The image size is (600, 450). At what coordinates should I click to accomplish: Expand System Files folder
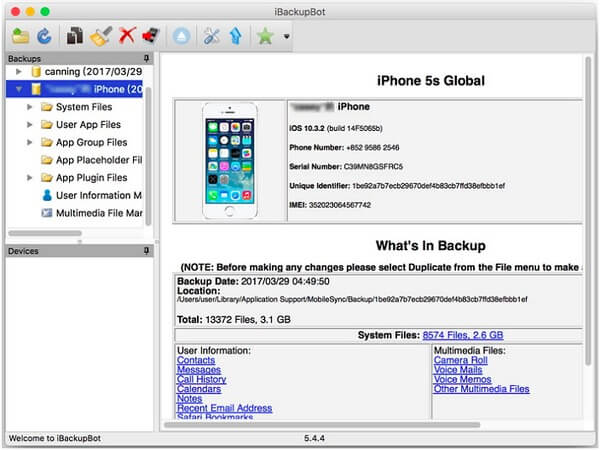(29, 107)
